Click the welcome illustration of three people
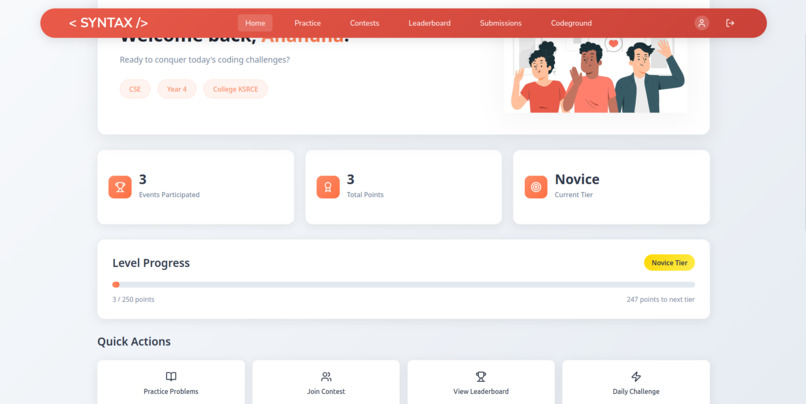Screen dimensions: 806x404 point(596,75)
